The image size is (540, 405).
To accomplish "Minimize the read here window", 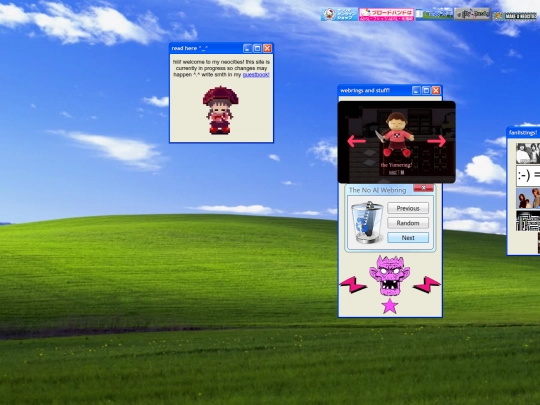I will (x=247, y=48).
